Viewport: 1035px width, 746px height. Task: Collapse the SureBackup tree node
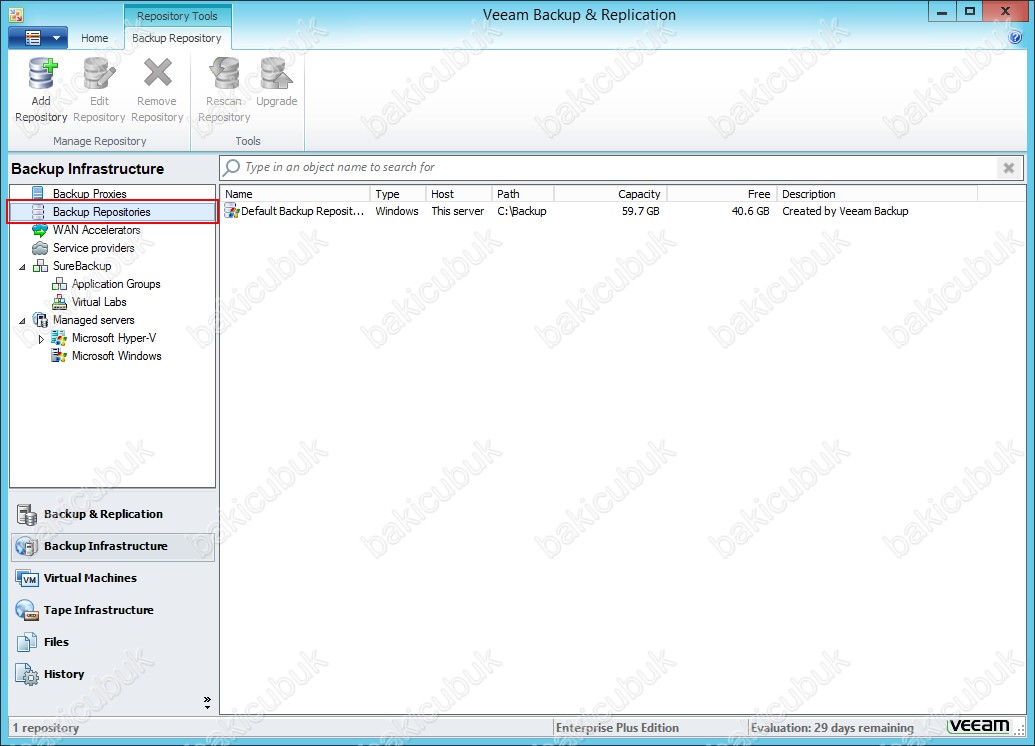[x=22, y=267]
